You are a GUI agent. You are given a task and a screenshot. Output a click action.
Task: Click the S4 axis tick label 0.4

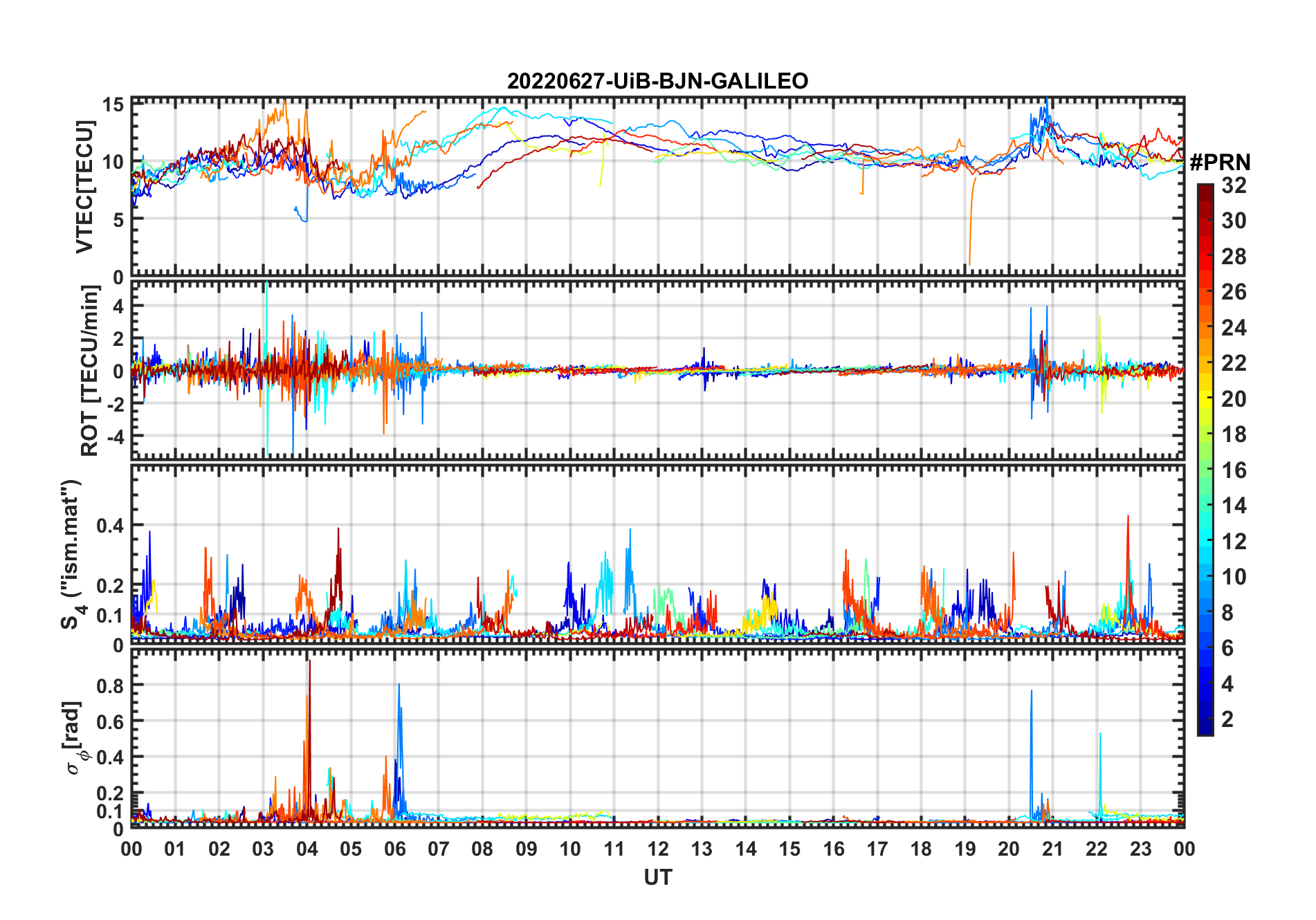111,526
